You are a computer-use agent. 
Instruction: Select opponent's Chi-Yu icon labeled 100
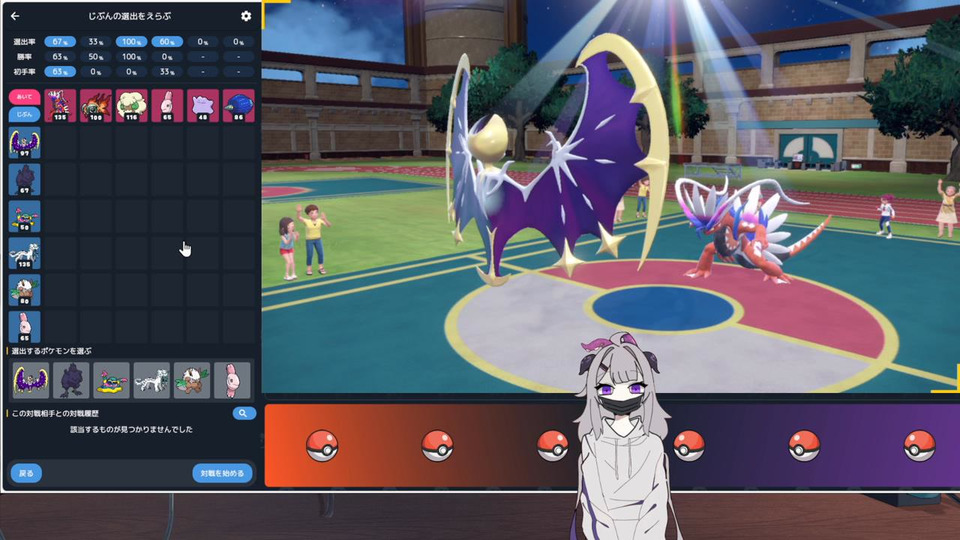96,105
